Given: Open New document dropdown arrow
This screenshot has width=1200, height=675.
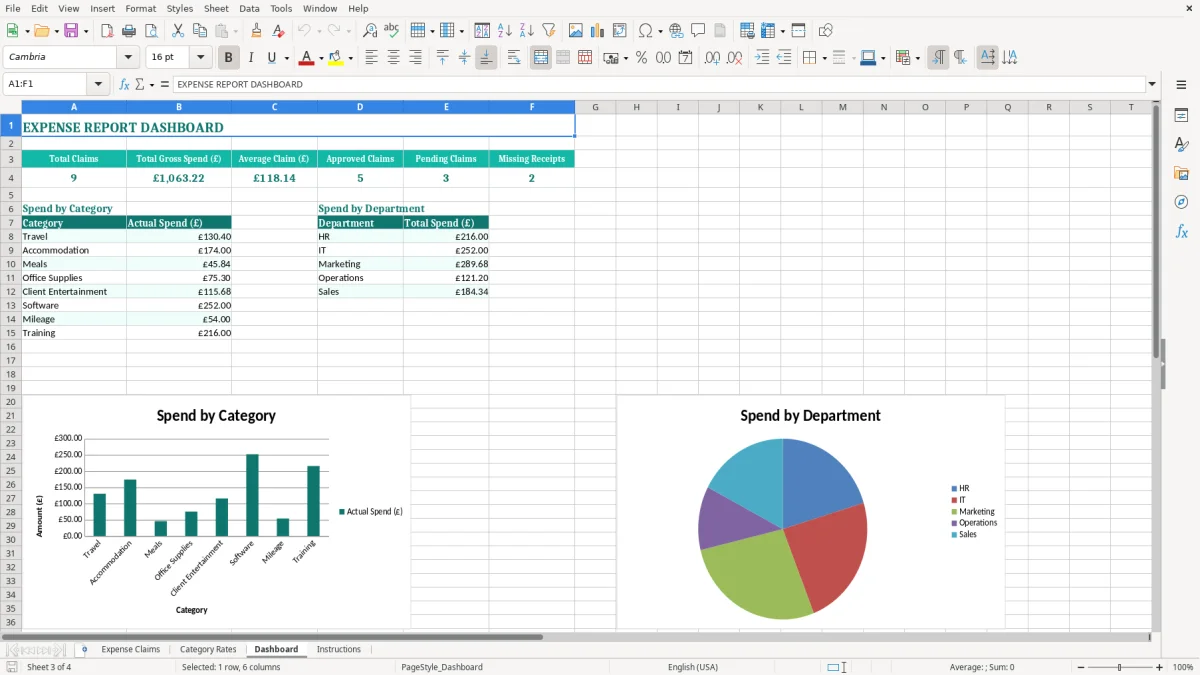Looking at the screenshot, I should click(25, 31).
